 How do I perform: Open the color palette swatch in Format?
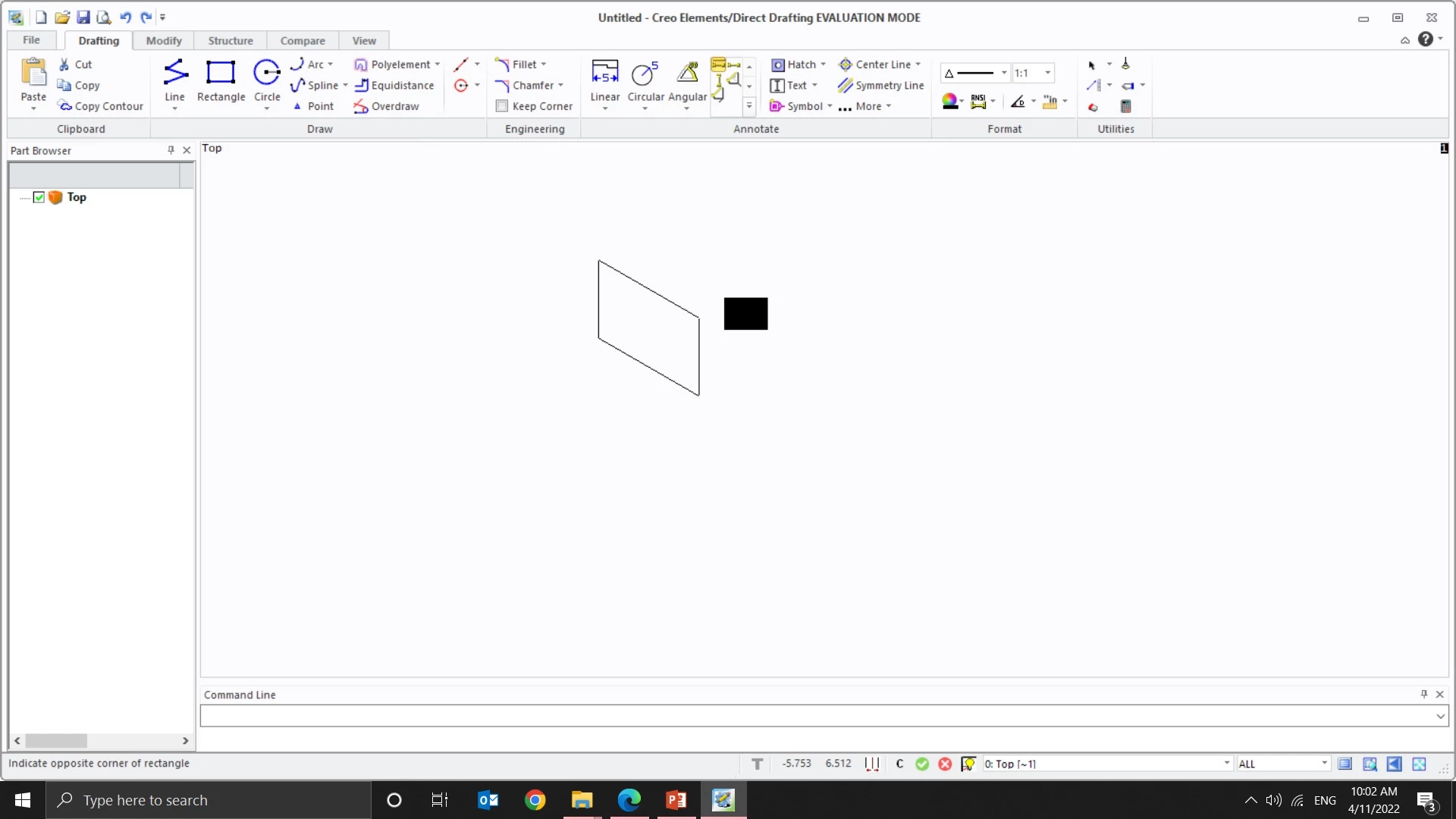tap(949, 101)
